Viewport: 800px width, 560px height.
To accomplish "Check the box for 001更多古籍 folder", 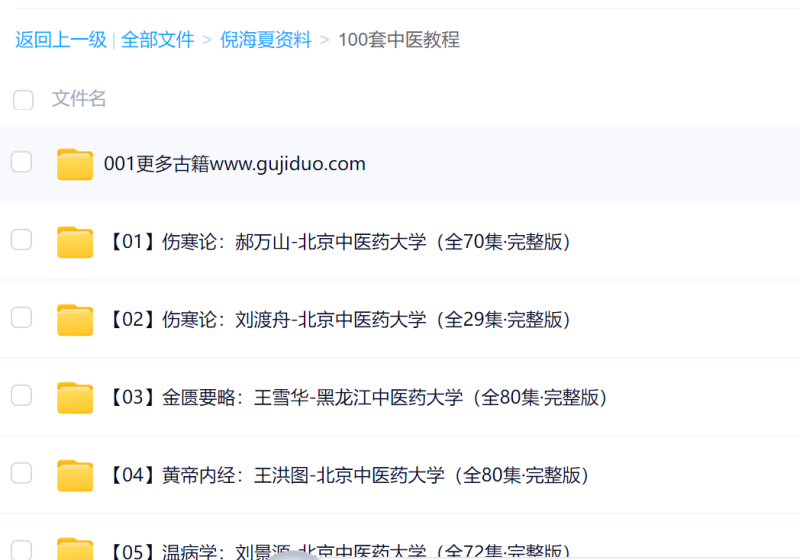I will 21,162.
